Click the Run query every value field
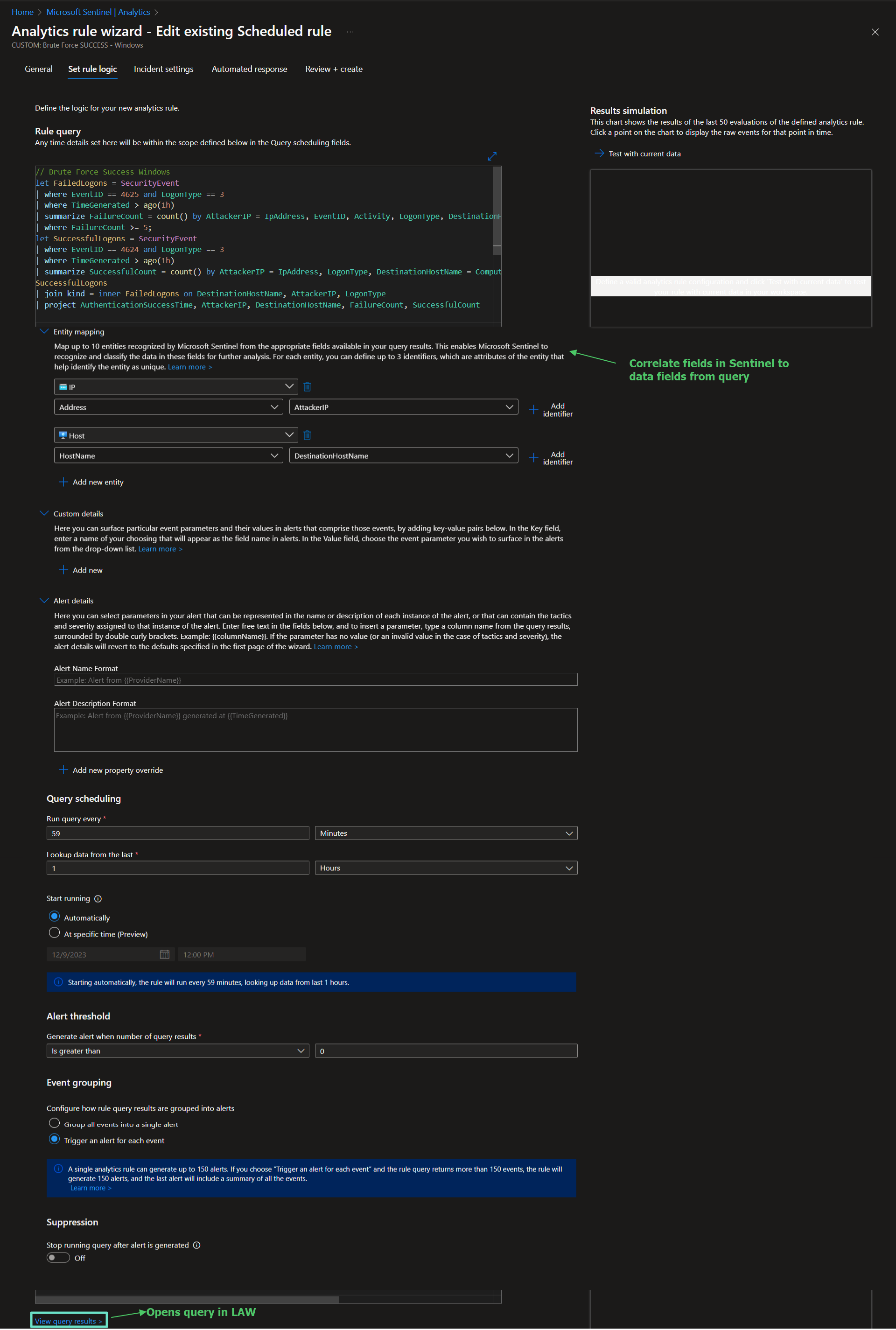The image size is (896, 1330). pyautogui.click(x=178, y=833)
